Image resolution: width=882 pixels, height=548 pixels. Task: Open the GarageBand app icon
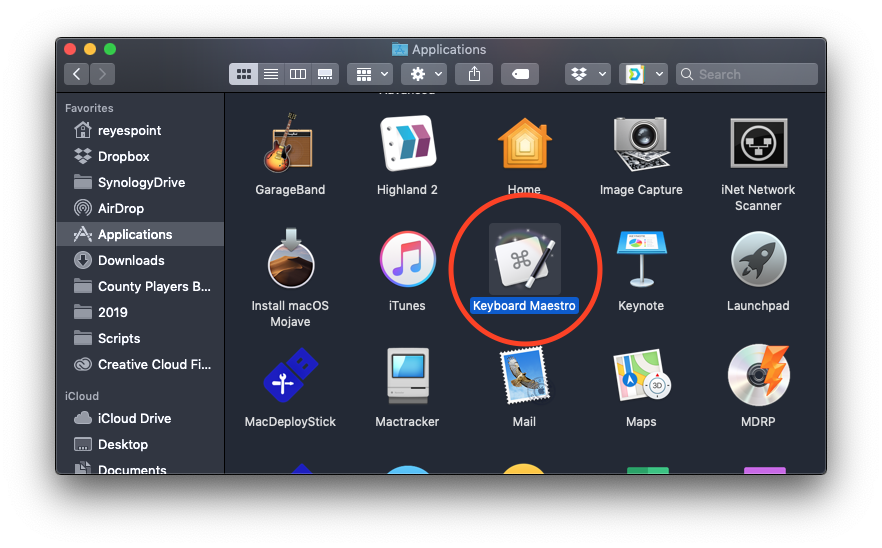290,143
